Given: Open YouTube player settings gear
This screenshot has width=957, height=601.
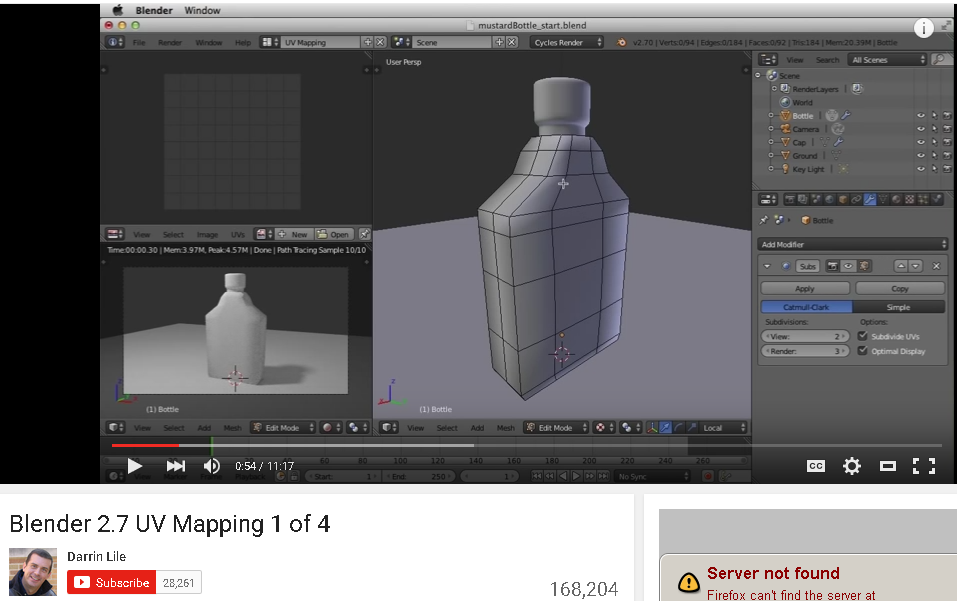Looking at the screenshot, I should click(851, 466).
